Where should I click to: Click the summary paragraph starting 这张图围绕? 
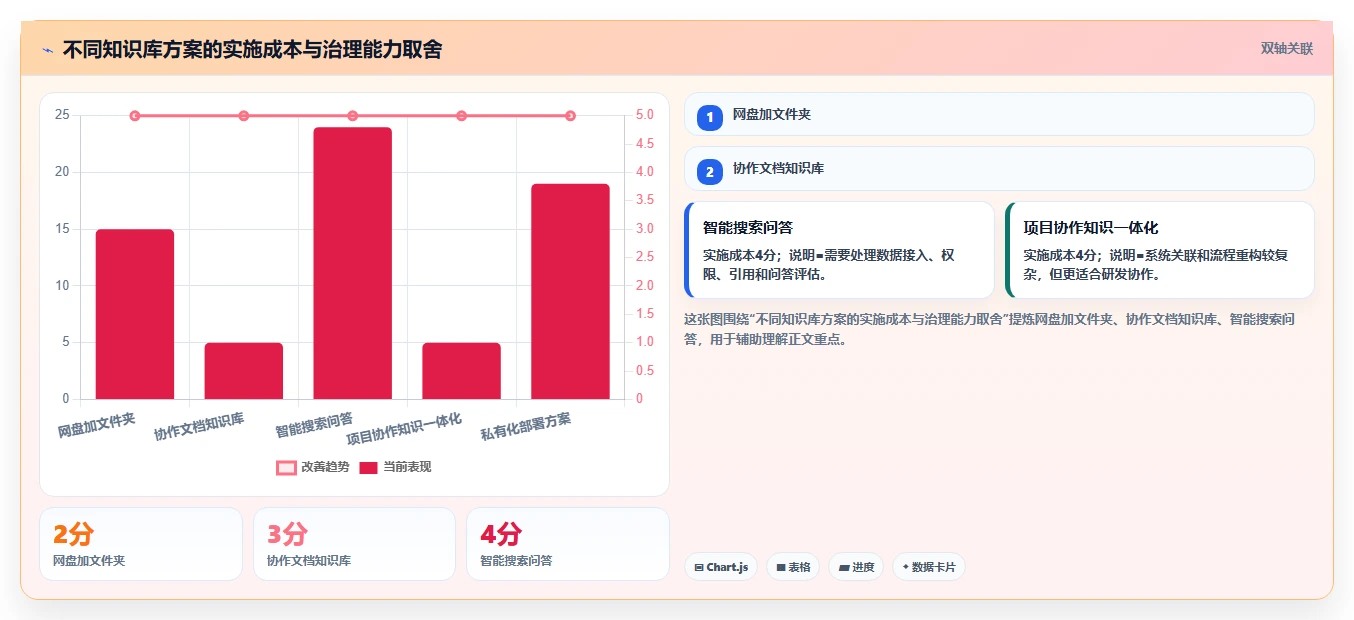point(990,329)
